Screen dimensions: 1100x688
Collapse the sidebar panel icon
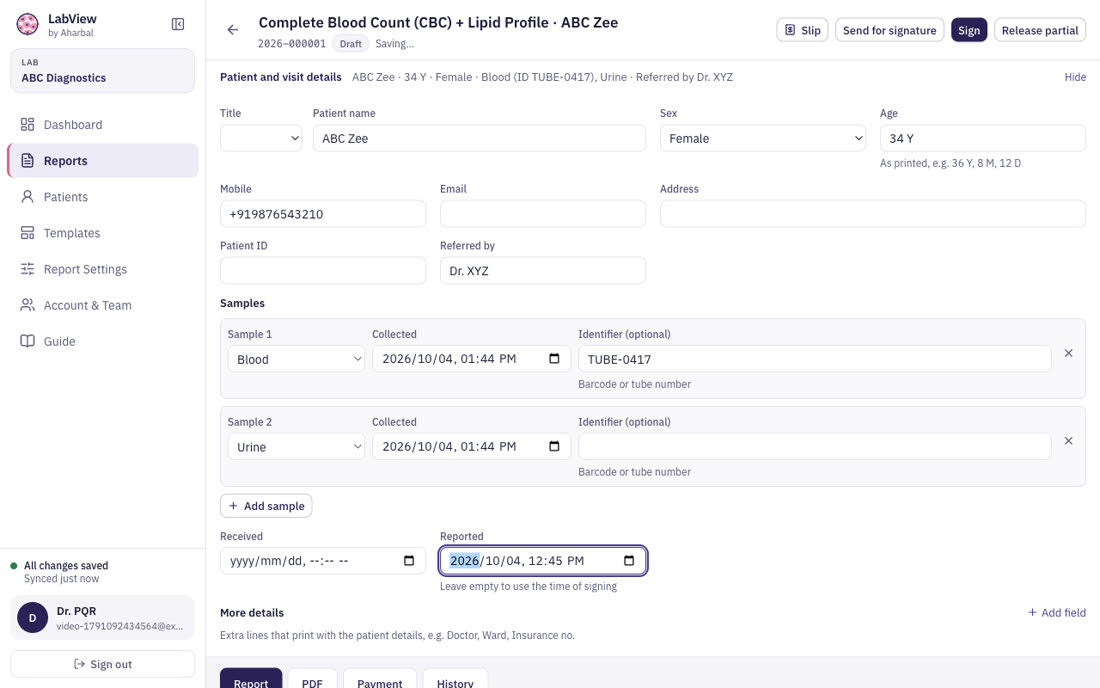pyautogui.click(x=177, y=25)
